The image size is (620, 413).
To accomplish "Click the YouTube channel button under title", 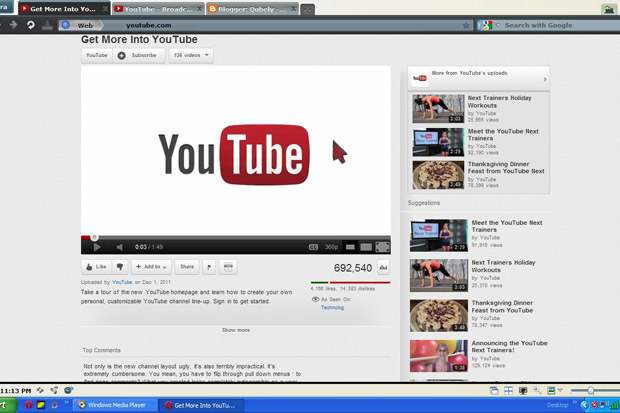I will [97, 55].
